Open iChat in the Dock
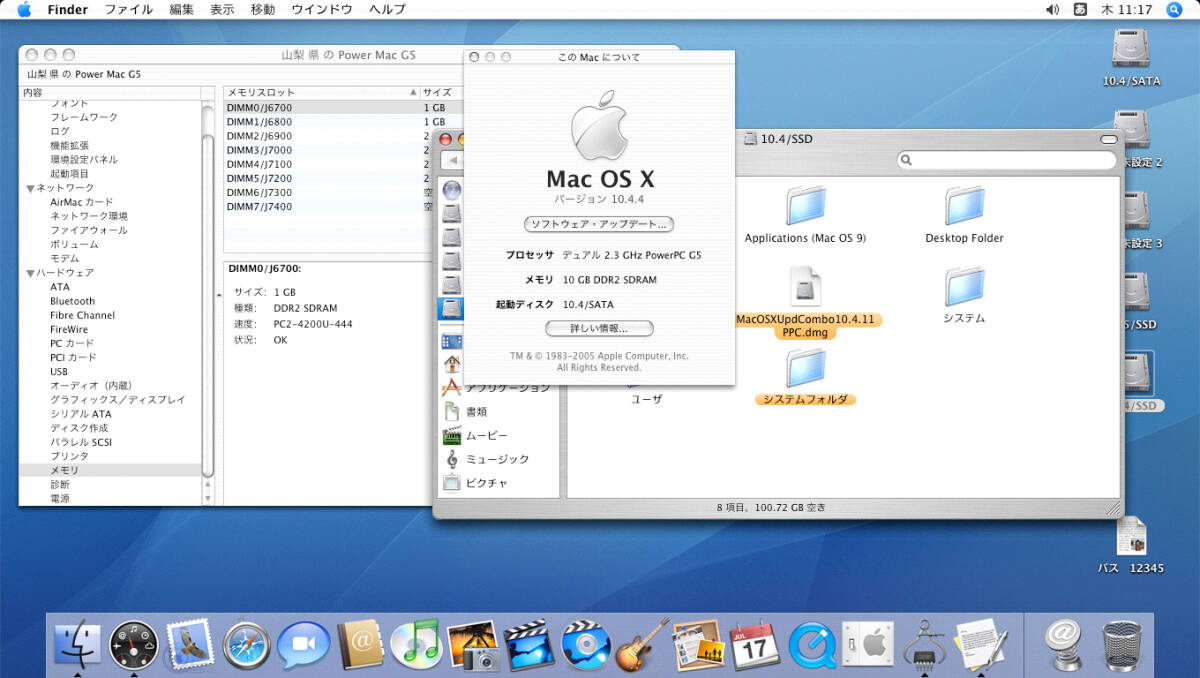 [304, 645]
